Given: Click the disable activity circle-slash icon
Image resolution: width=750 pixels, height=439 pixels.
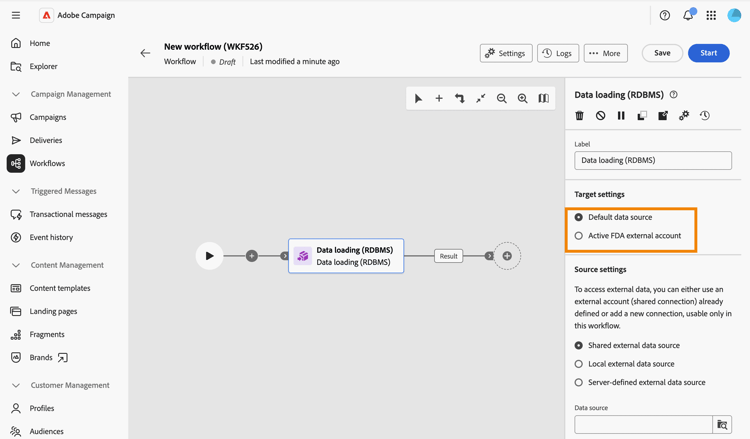Looking at the screenshot, I should coord(600,115).
